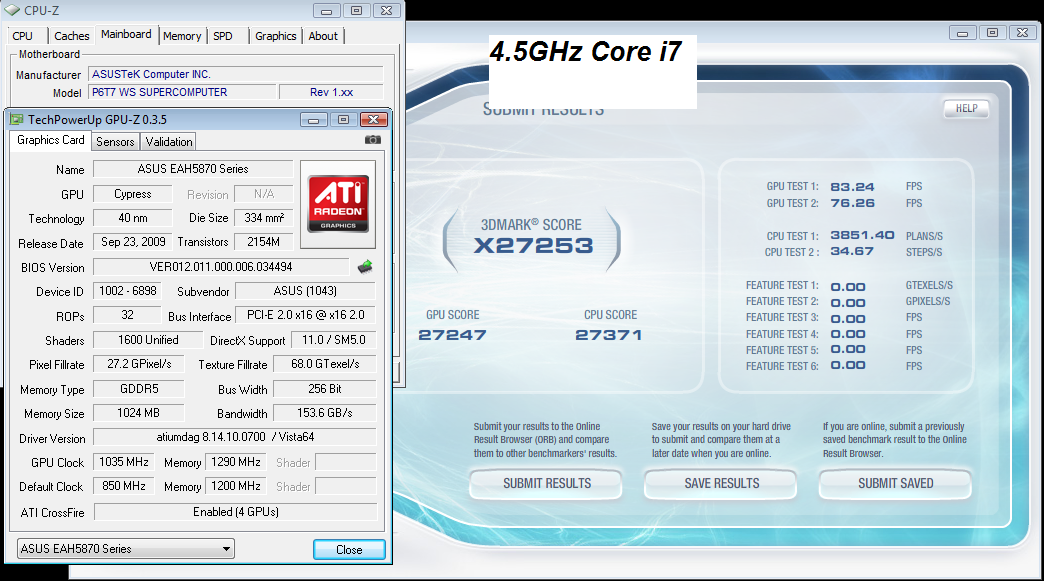Open the ASUS EAH5870 Series card dropdown
This screenshot has height=581, width=1044.
126,549
